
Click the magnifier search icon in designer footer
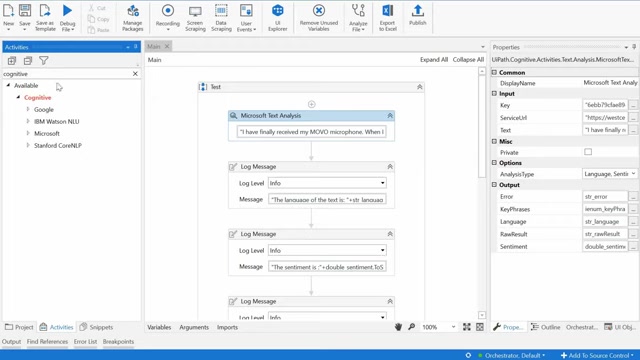tap(411, 327)
